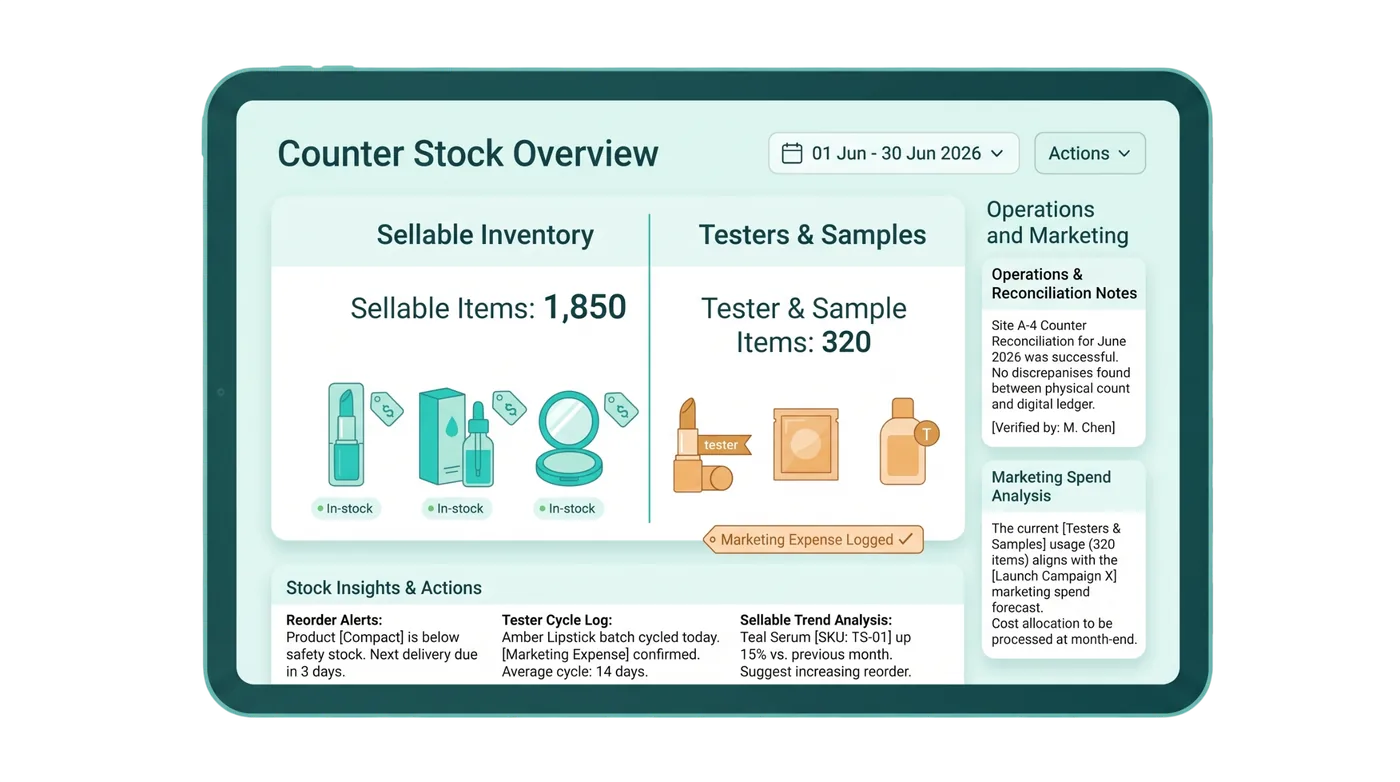Click the price tag beside the lipstick
The width and height of the screenshot is (1400, 782).
pyautogui.click(x=387, y=408)
